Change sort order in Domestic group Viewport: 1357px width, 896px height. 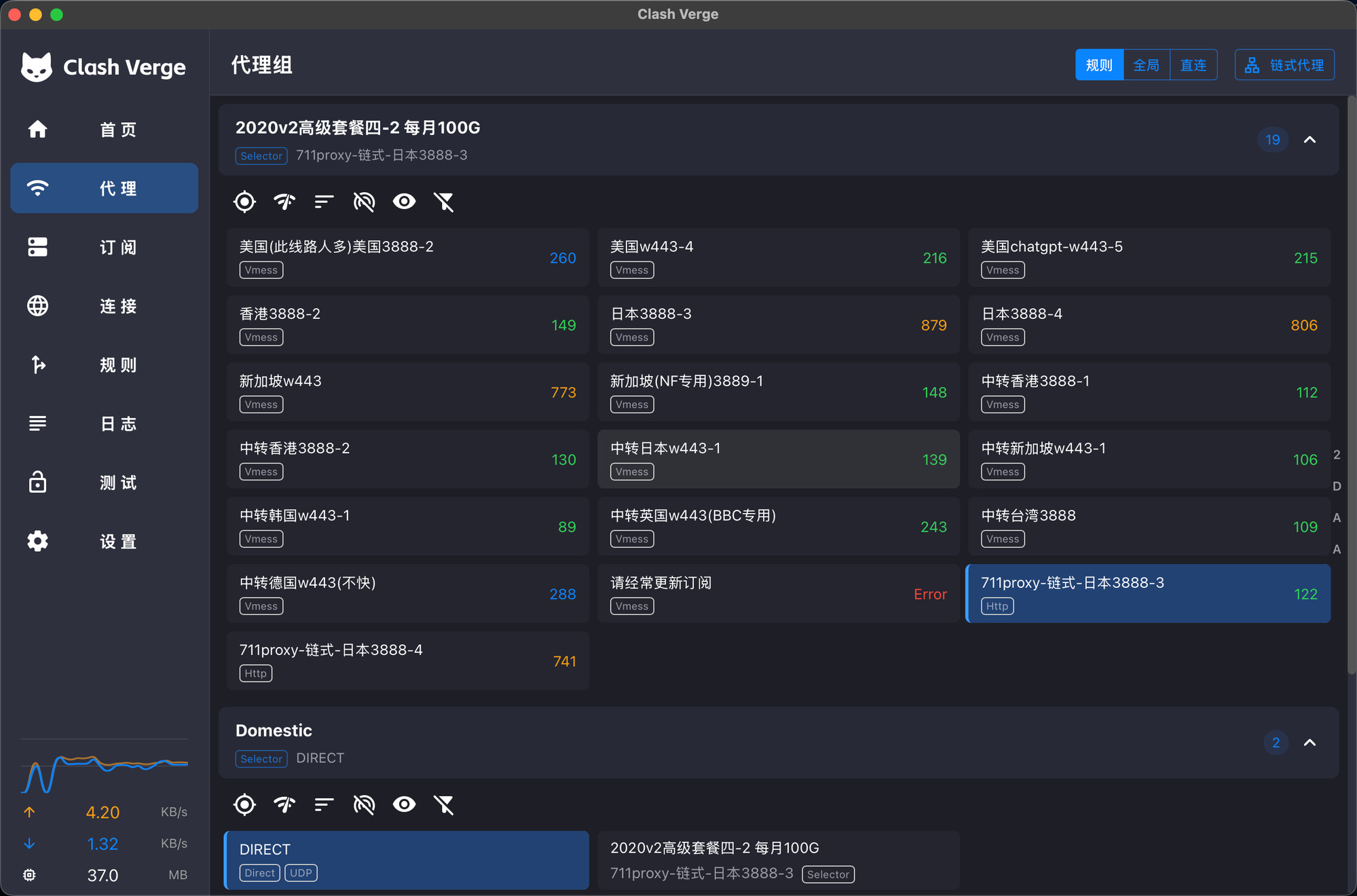click(x=324, y=804)
